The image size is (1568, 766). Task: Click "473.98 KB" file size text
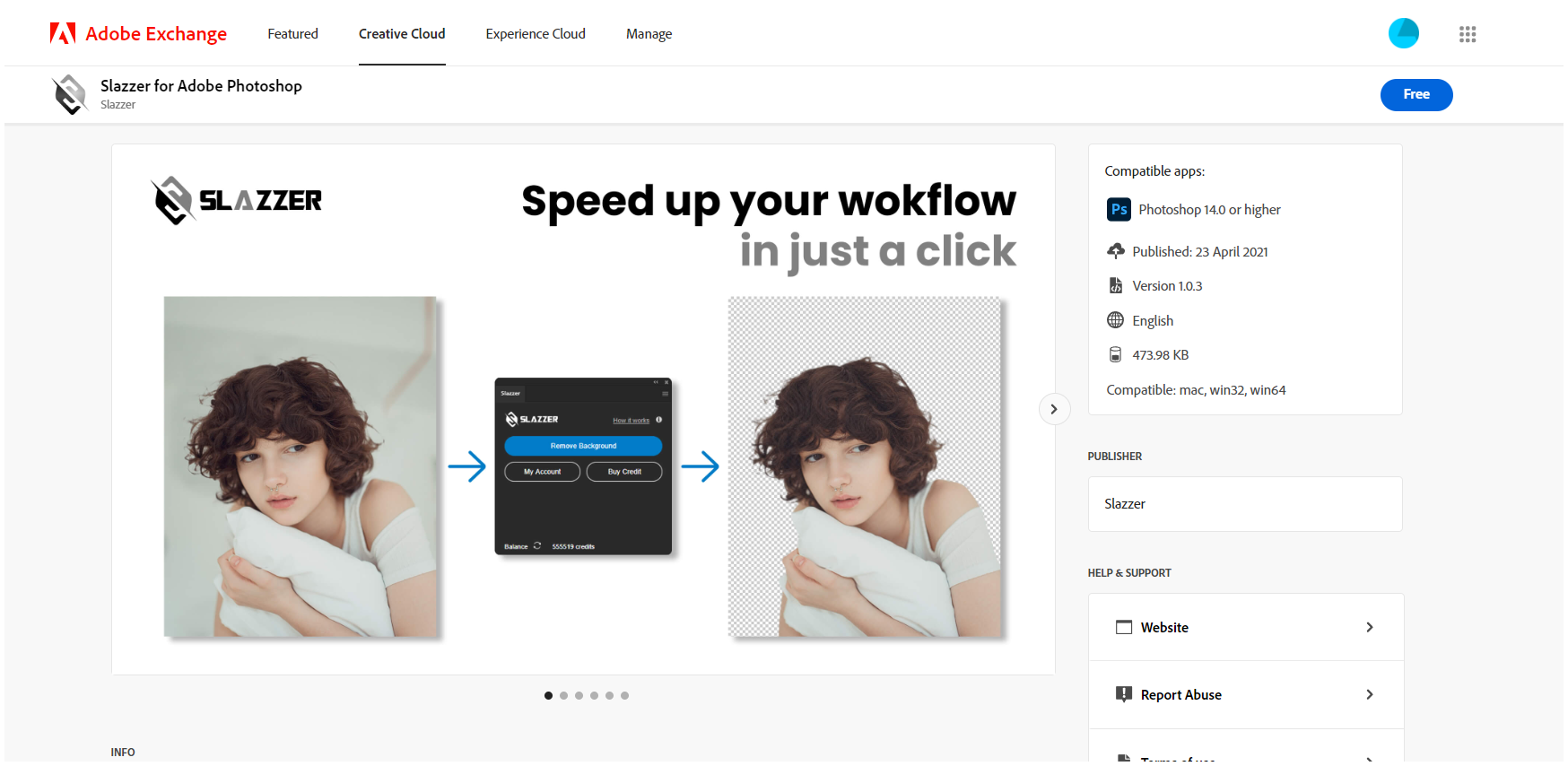(1160, 355)
